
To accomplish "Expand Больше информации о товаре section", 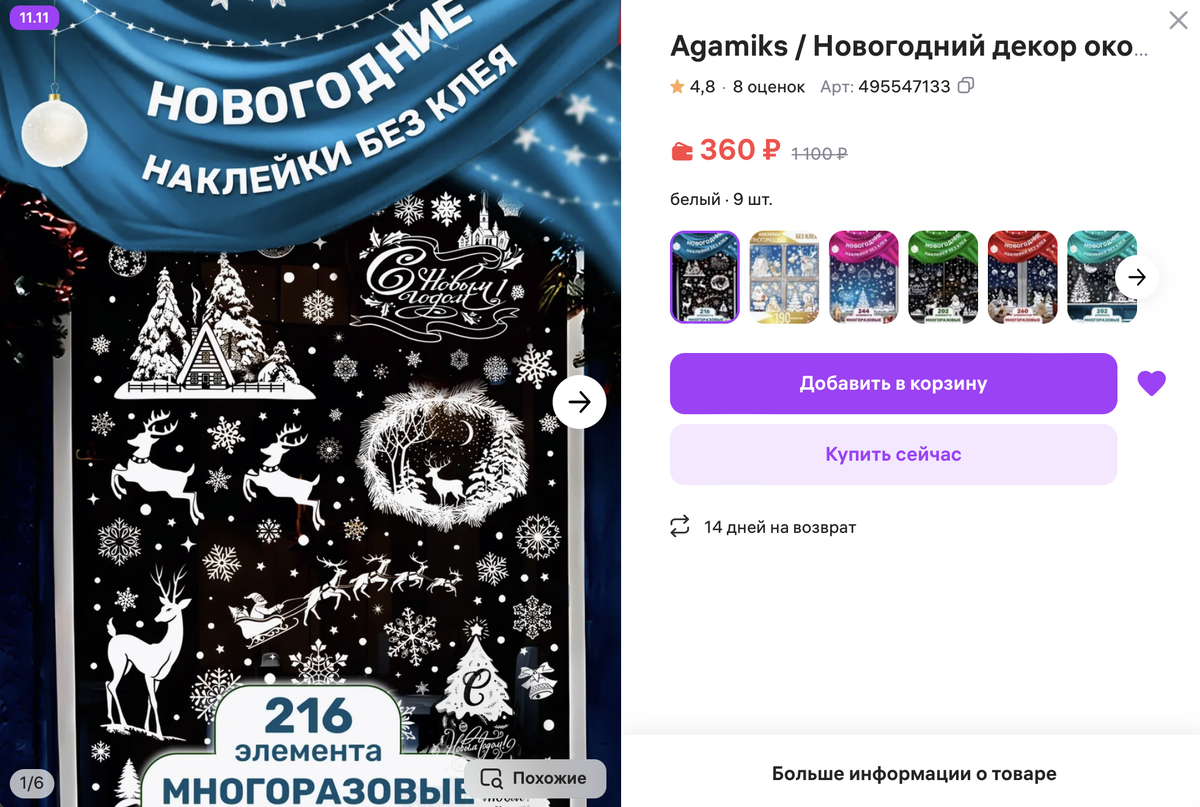I will point(913,774).
